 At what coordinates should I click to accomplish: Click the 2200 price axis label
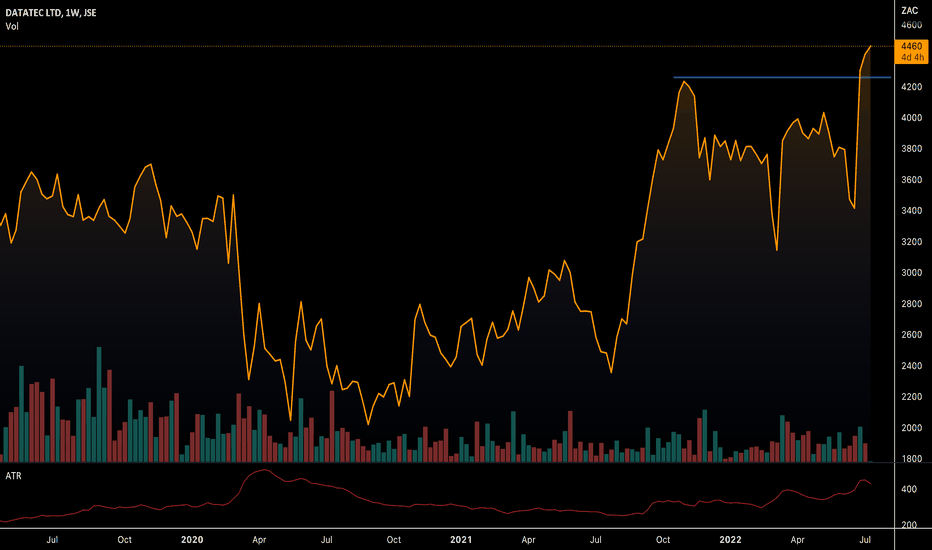click(911, 397)
